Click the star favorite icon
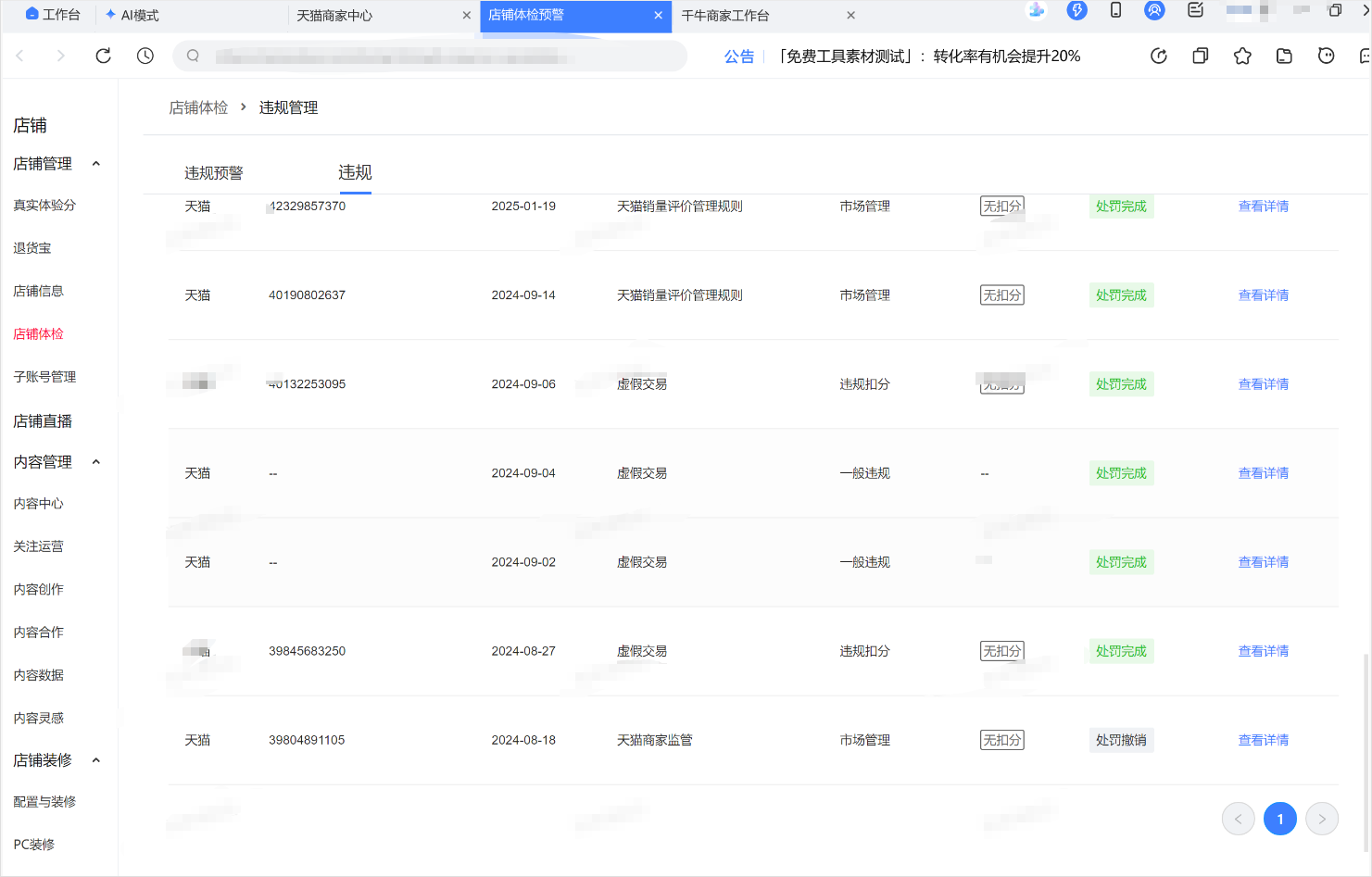This screenshot has height=877, width=1372. click(x=1242, y=56)
